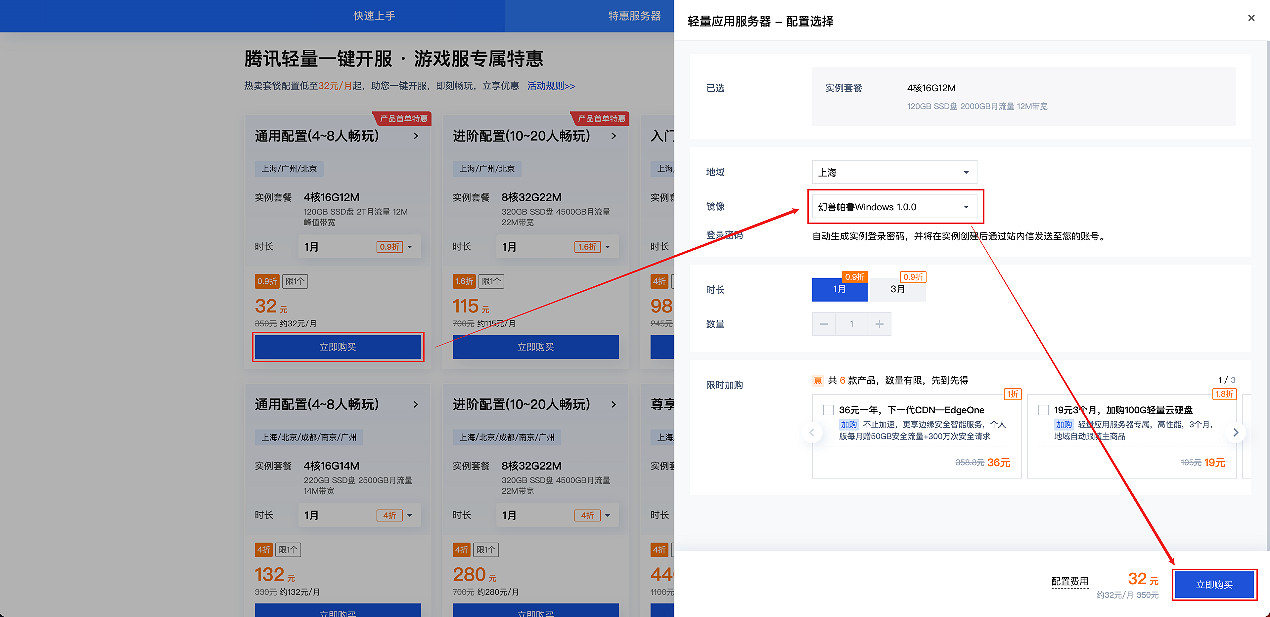Increase quantity with the plus icon

point(879,324)
